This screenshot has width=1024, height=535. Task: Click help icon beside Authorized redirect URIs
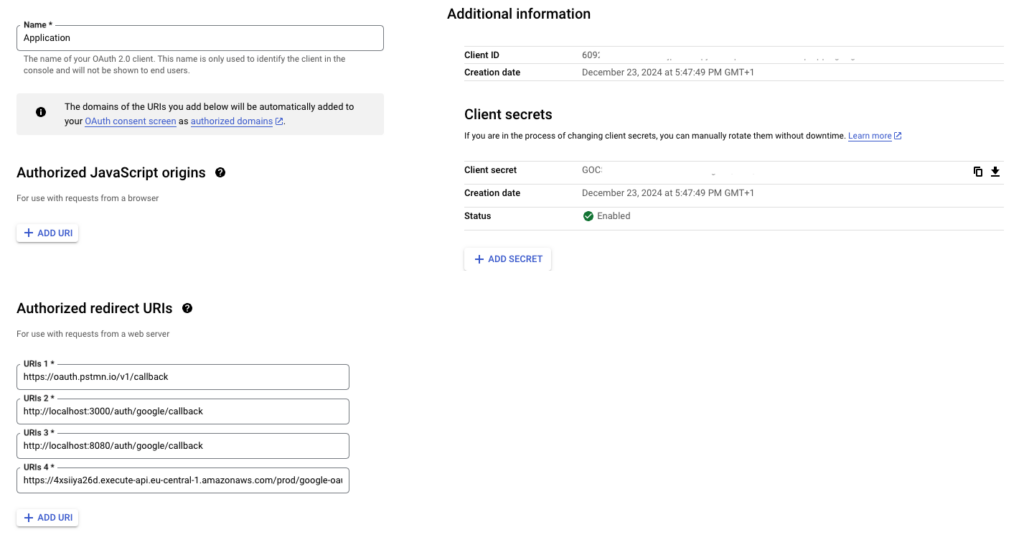(187, 309)
